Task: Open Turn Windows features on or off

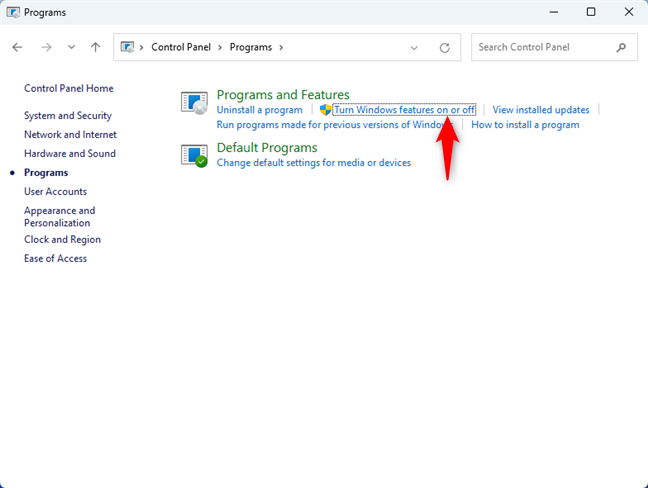Action: pos(404,110)
